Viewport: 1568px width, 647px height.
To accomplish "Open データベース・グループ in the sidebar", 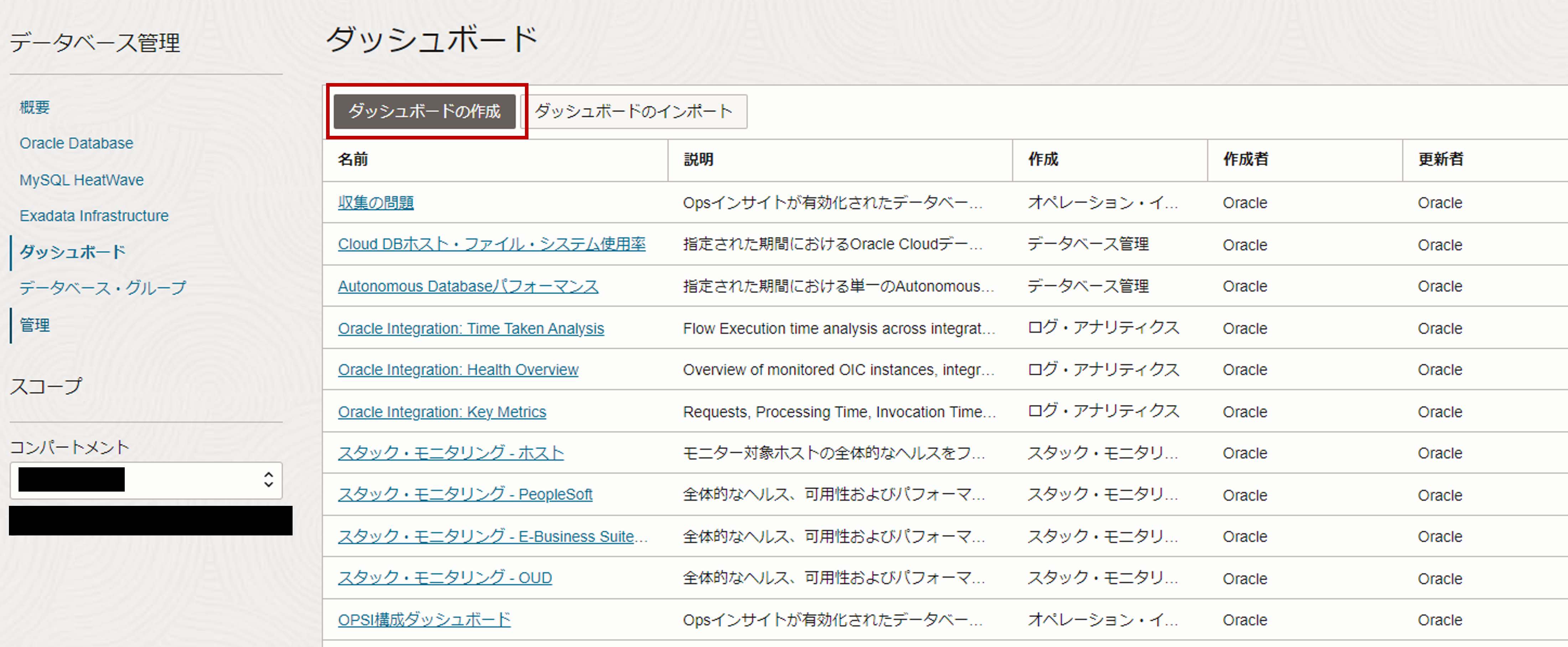I will click(103, 287).
